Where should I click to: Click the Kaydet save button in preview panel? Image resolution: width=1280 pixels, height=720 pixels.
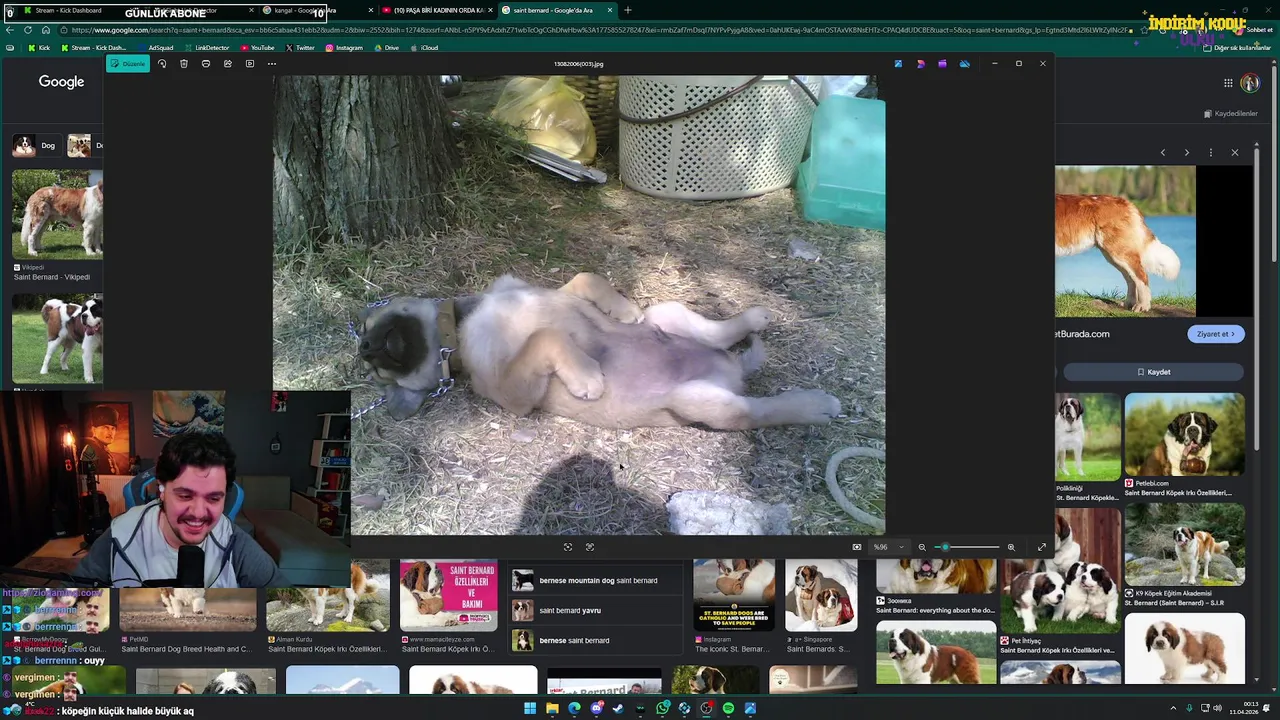click(x=1153, y=372)
